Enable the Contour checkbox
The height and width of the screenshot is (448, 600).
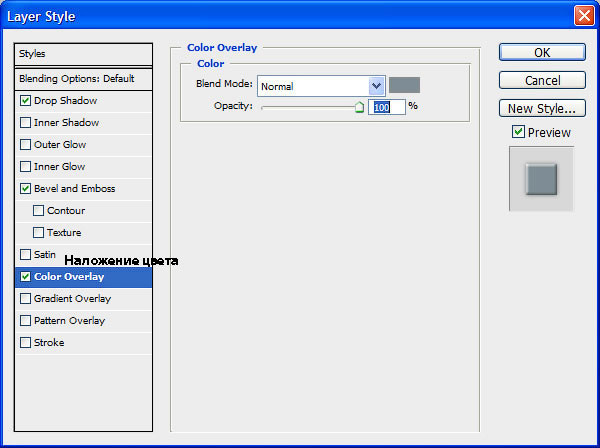point(38,210)
